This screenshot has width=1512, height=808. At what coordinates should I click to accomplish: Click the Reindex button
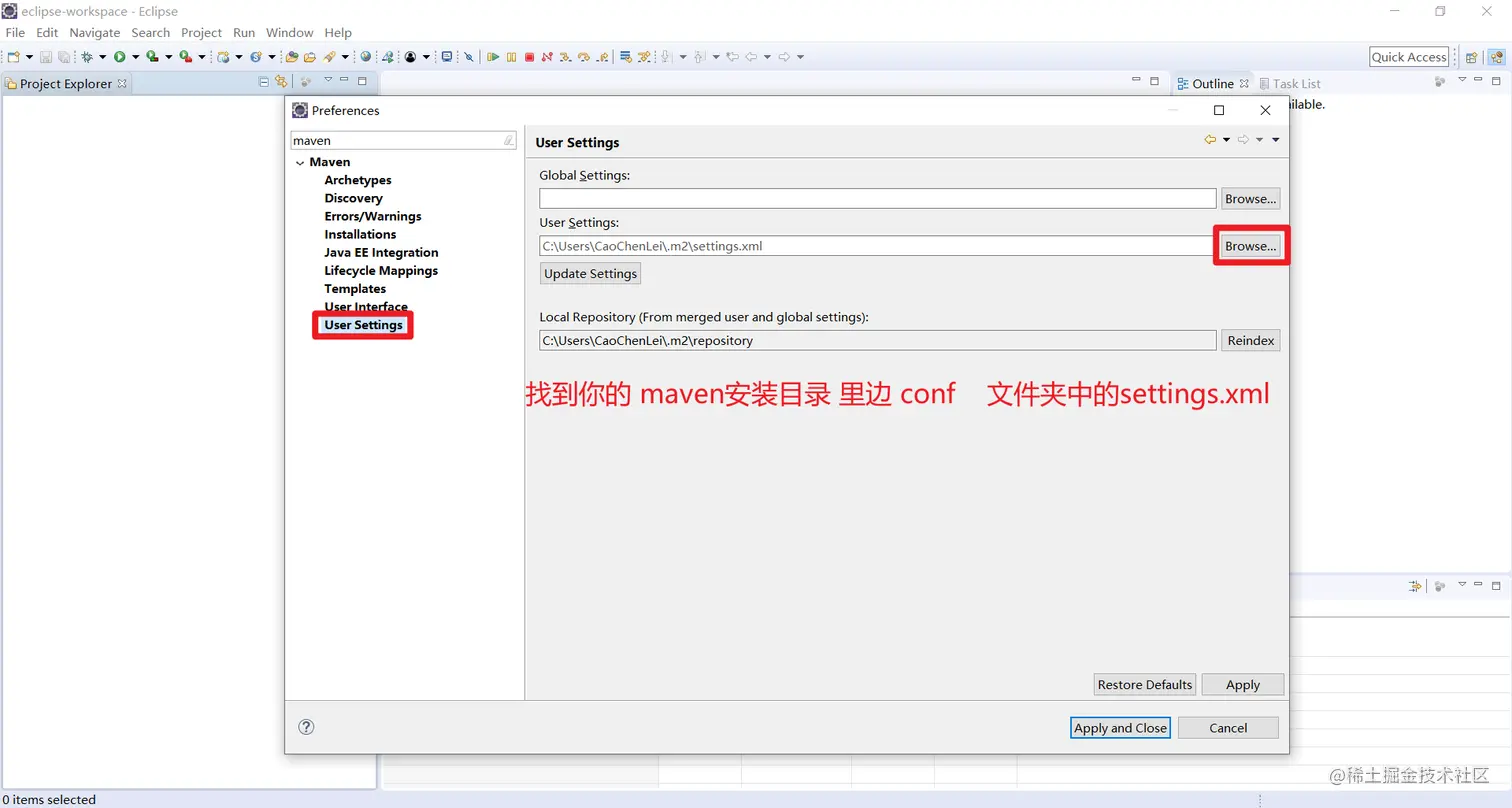point(1250,341)
